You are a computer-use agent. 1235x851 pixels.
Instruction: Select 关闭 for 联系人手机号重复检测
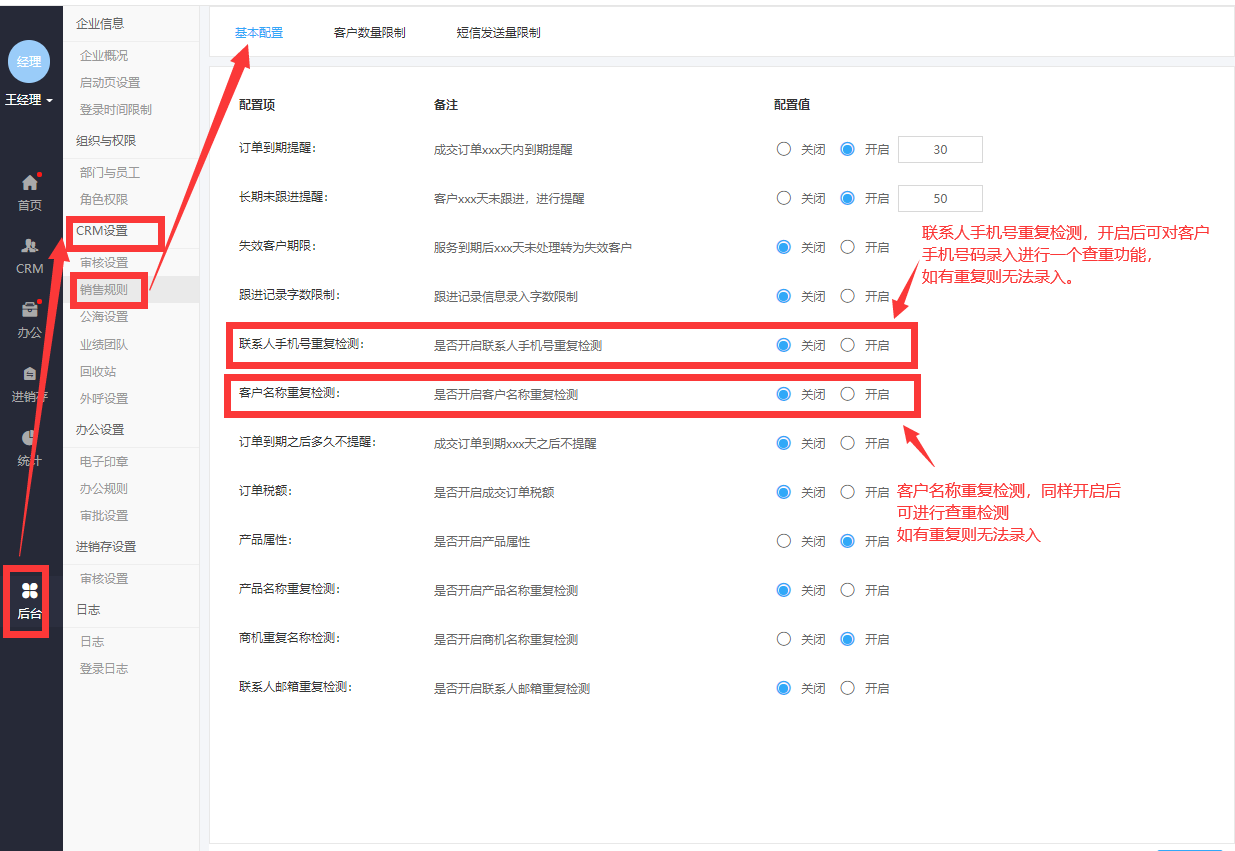pos(784,345)
